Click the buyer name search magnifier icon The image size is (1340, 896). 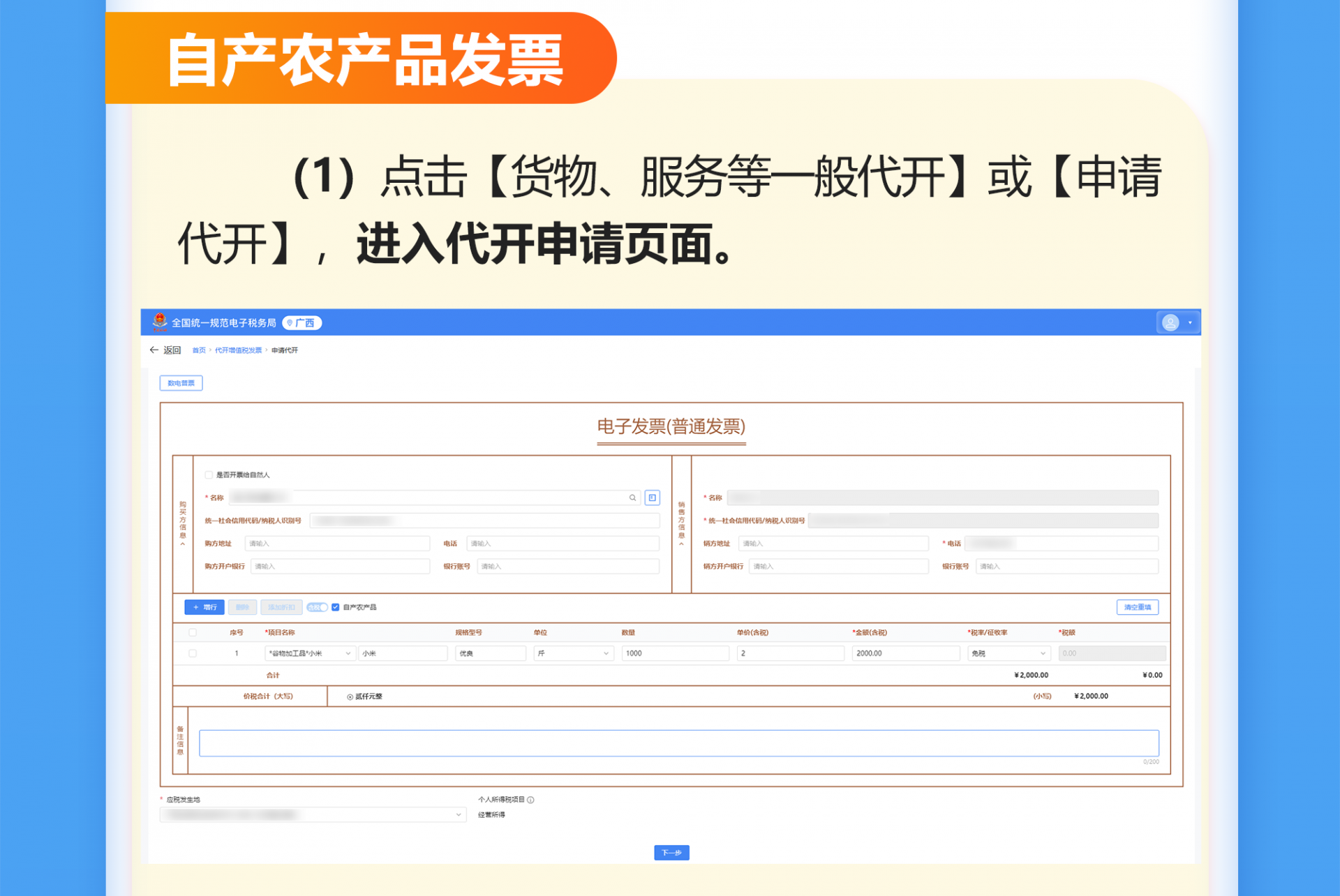point(632,498)
